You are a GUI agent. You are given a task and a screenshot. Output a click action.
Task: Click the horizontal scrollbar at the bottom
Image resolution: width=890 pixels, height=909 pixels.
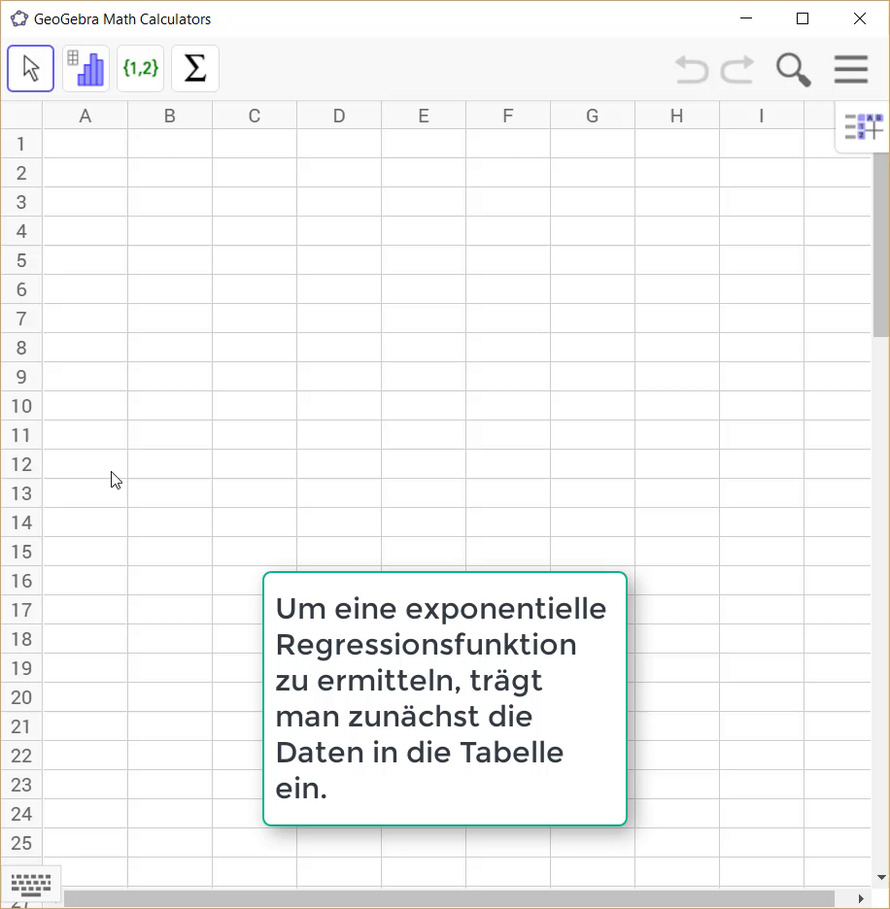(448, 898)
